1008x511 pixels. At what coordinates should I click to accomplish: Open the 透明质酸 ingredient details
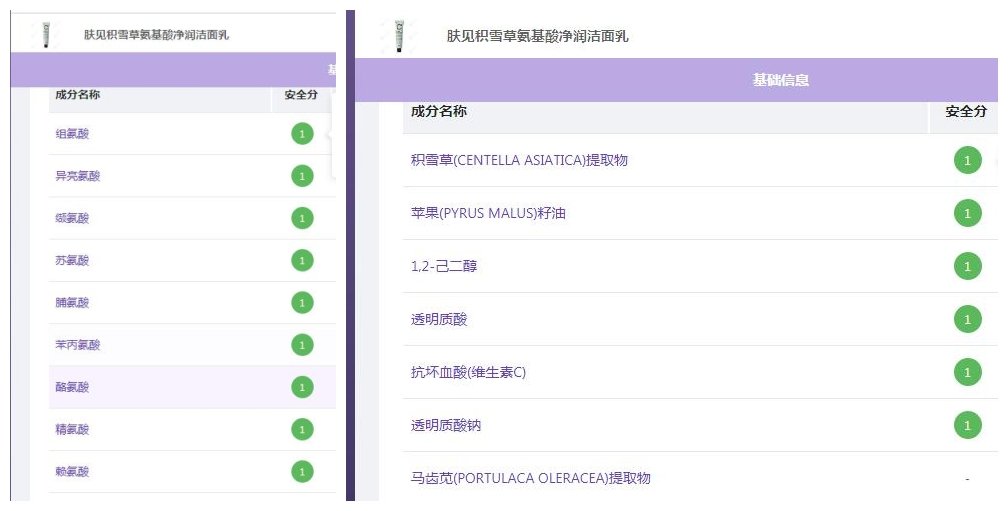(x=439, y=320)
